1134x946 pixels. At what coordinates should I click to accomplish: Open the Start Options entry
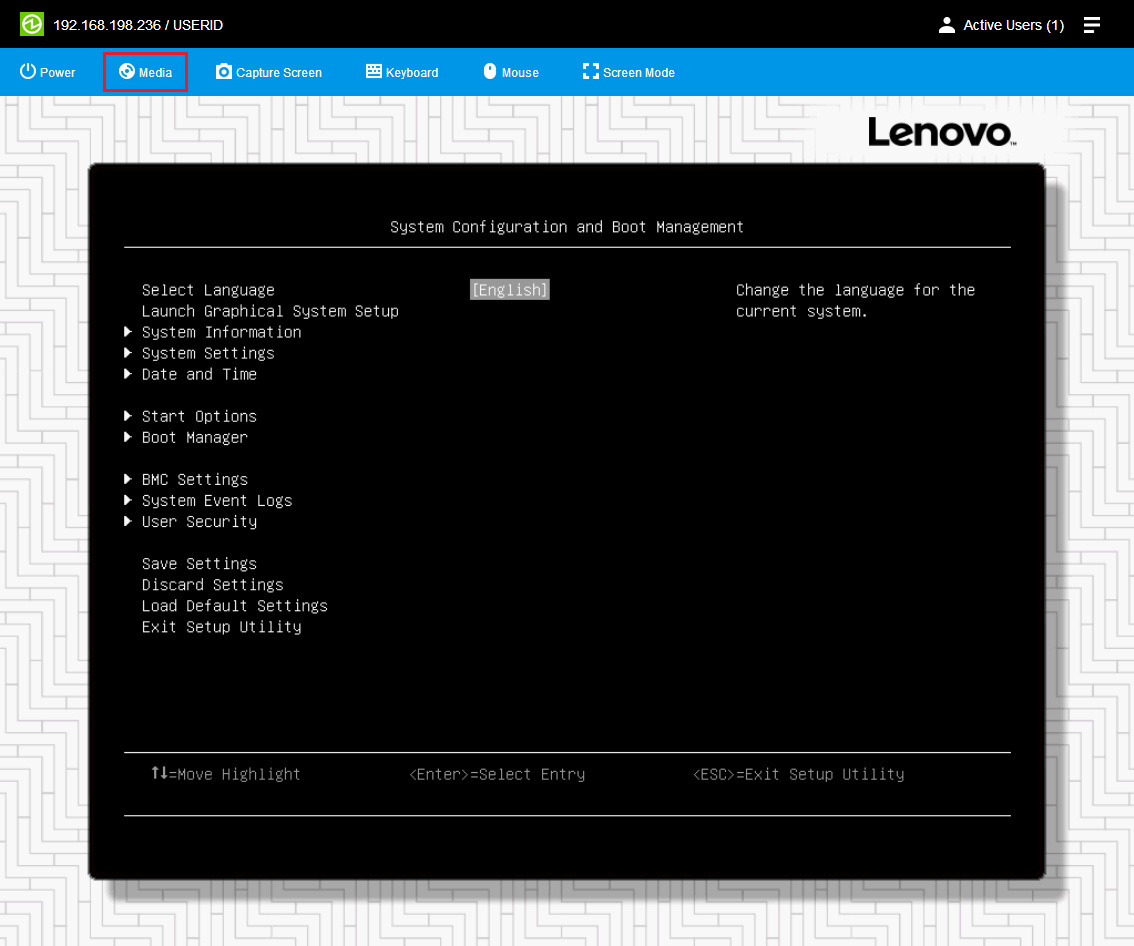point(199,416)
